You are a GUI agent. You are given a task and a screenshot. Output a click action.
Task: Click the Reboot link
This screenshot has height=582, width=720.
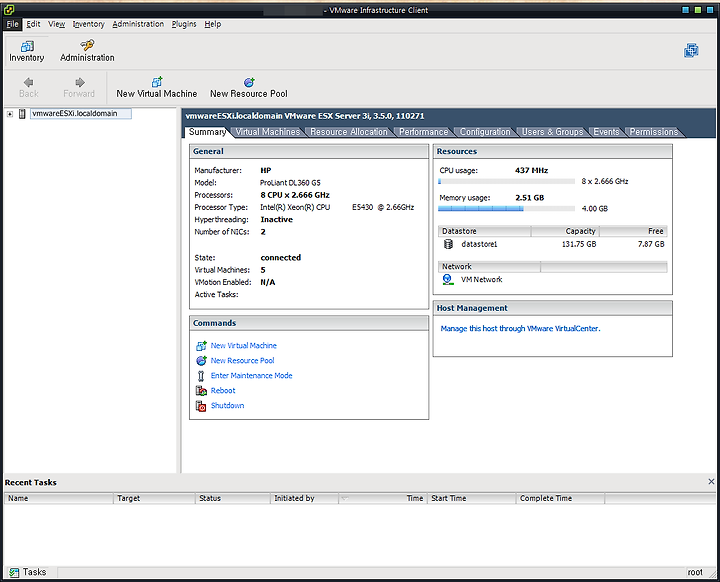(x=223, y=390)
